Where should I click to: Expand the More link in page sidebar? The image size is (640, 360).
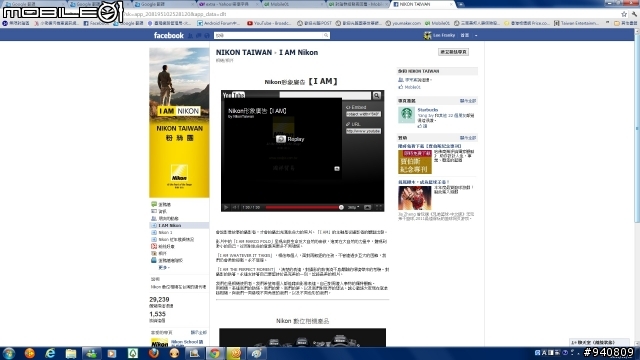[x=164, y=267]
